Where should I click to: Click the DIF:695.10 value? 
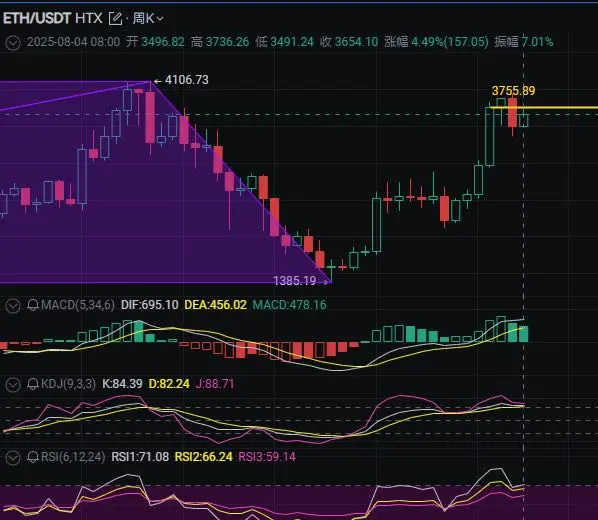(x=150, y=305)
